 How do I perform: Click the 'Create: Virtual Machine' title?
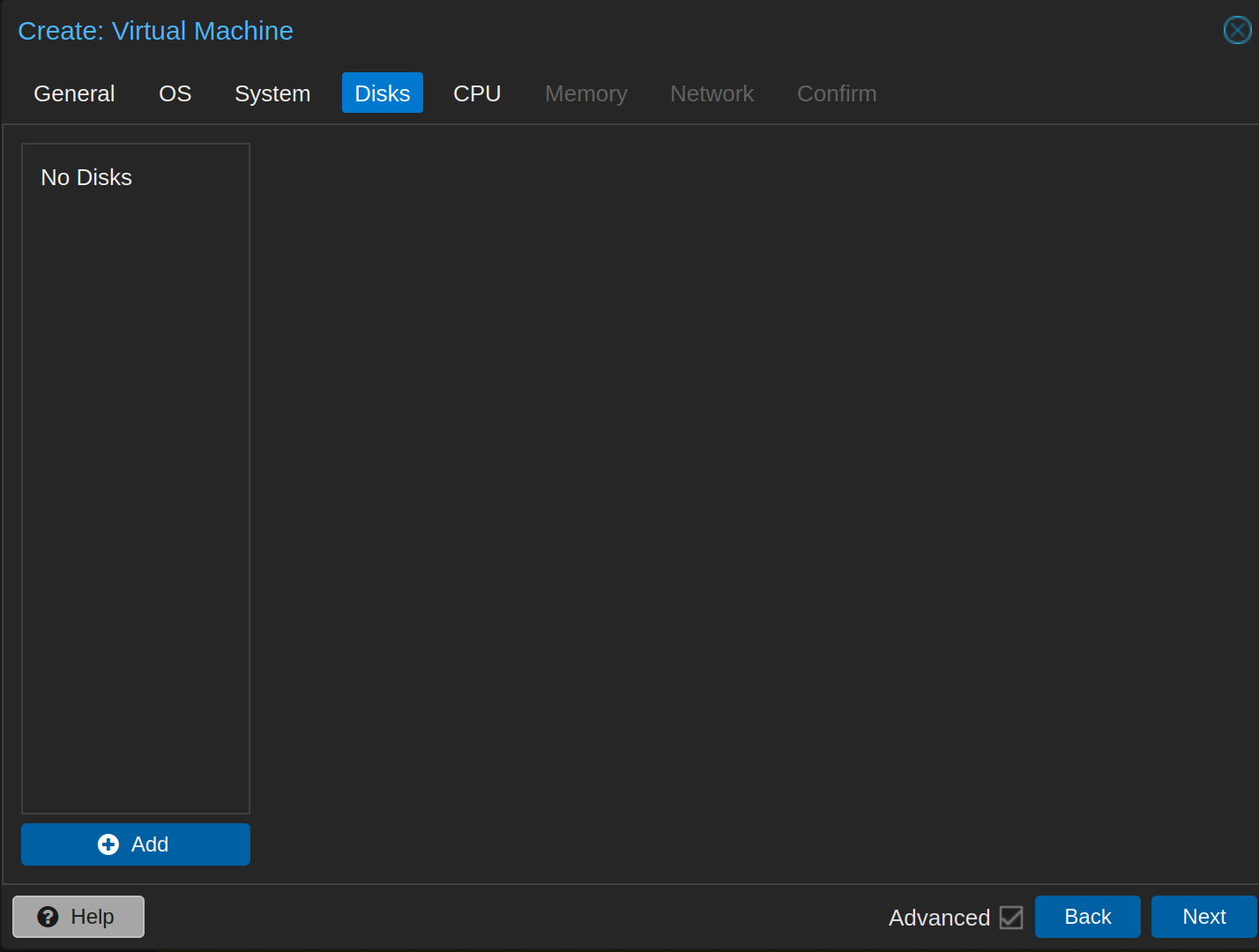pyautogui.click(x=155, y=31)
